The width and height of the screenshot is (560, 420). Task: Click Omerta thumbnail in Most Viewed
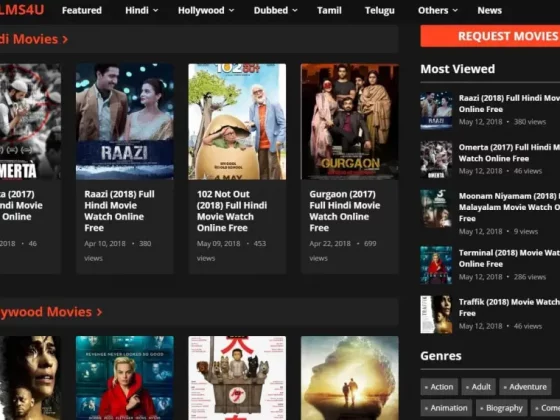[436, 159]
